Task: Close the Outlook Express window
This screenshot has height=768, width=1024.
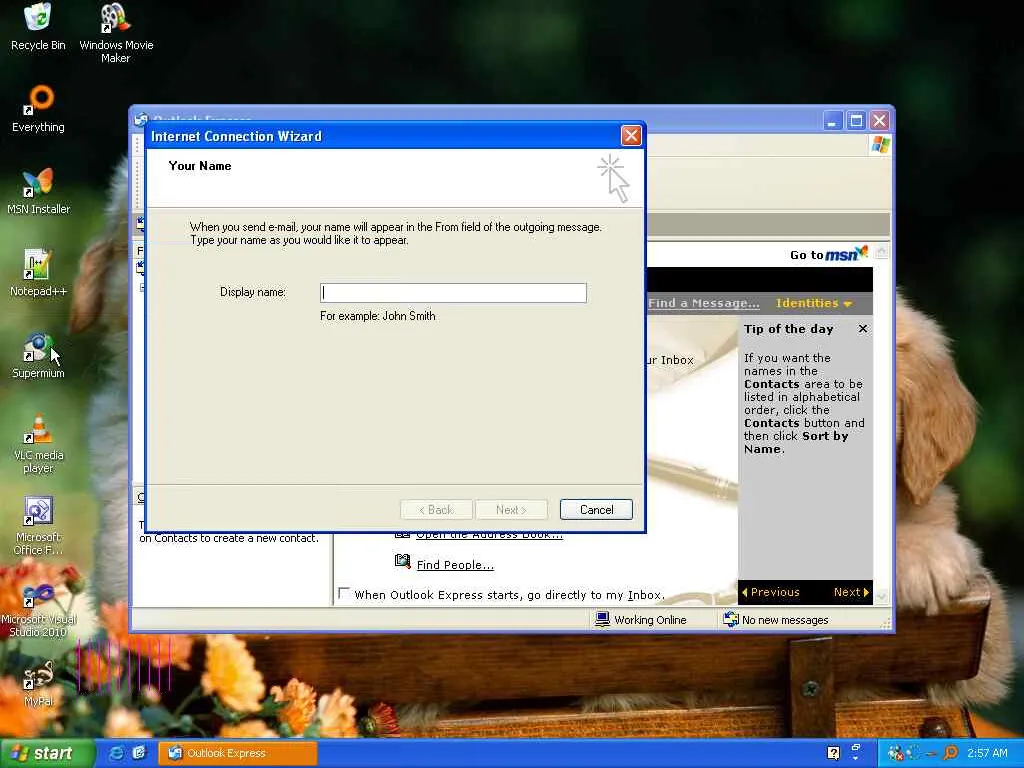Action: (x=880, y=121)
